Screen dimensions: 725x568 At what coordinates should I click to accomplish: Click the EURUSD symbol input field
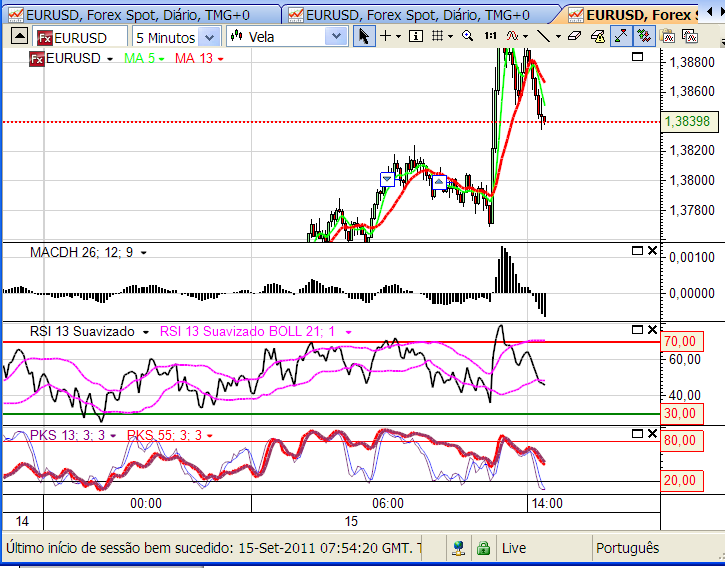tap(80, 37)
